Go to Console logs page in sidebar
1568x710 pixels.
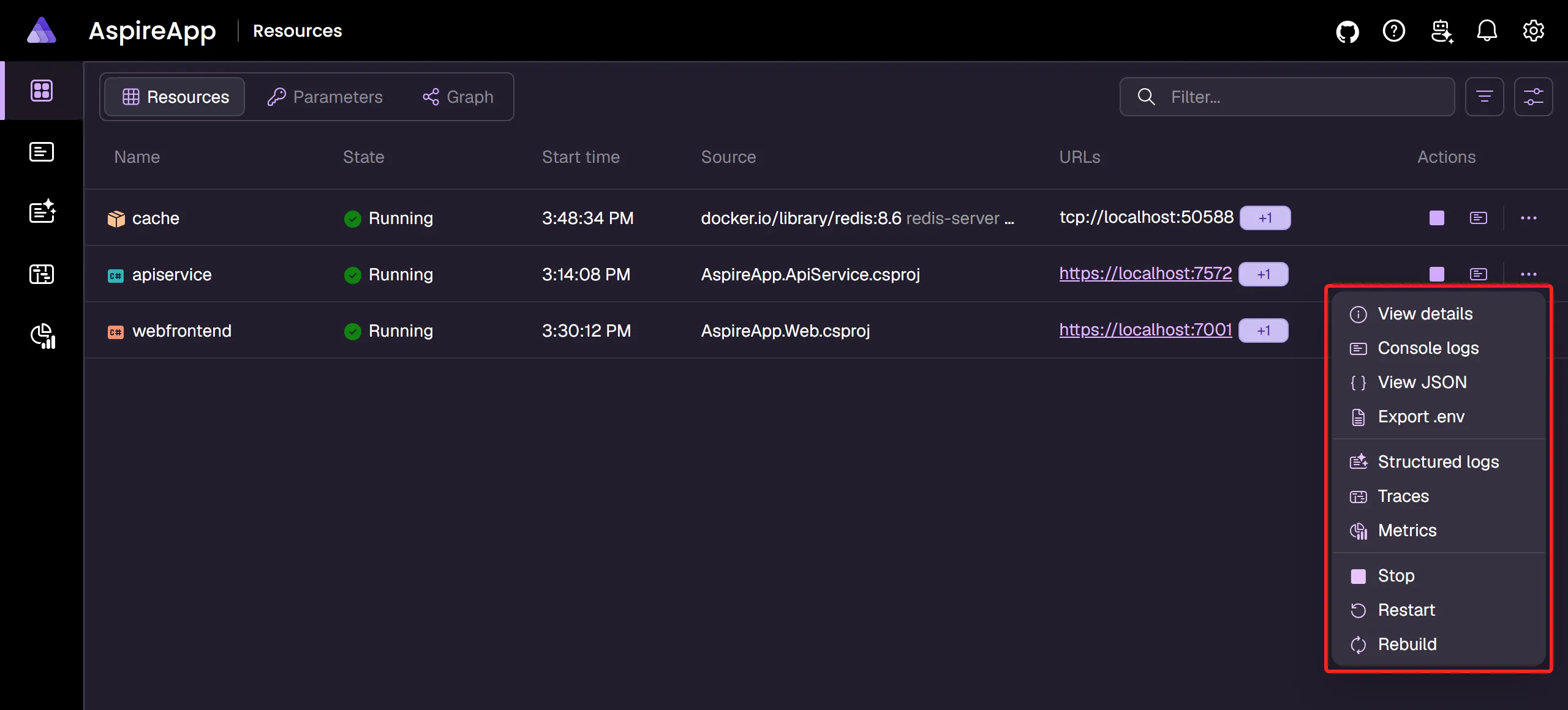pyautogui.click(x=42, y=152)
